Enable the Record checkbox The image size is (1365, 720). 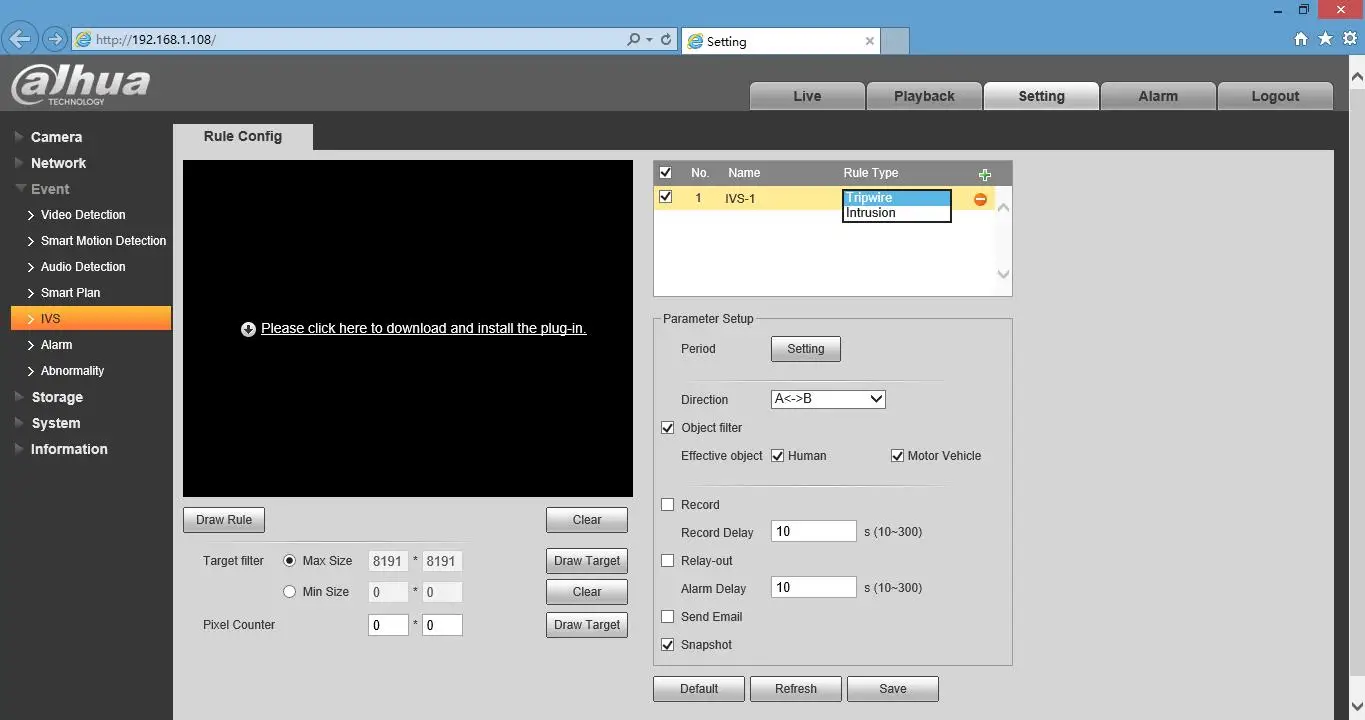(x=668, y=505)
